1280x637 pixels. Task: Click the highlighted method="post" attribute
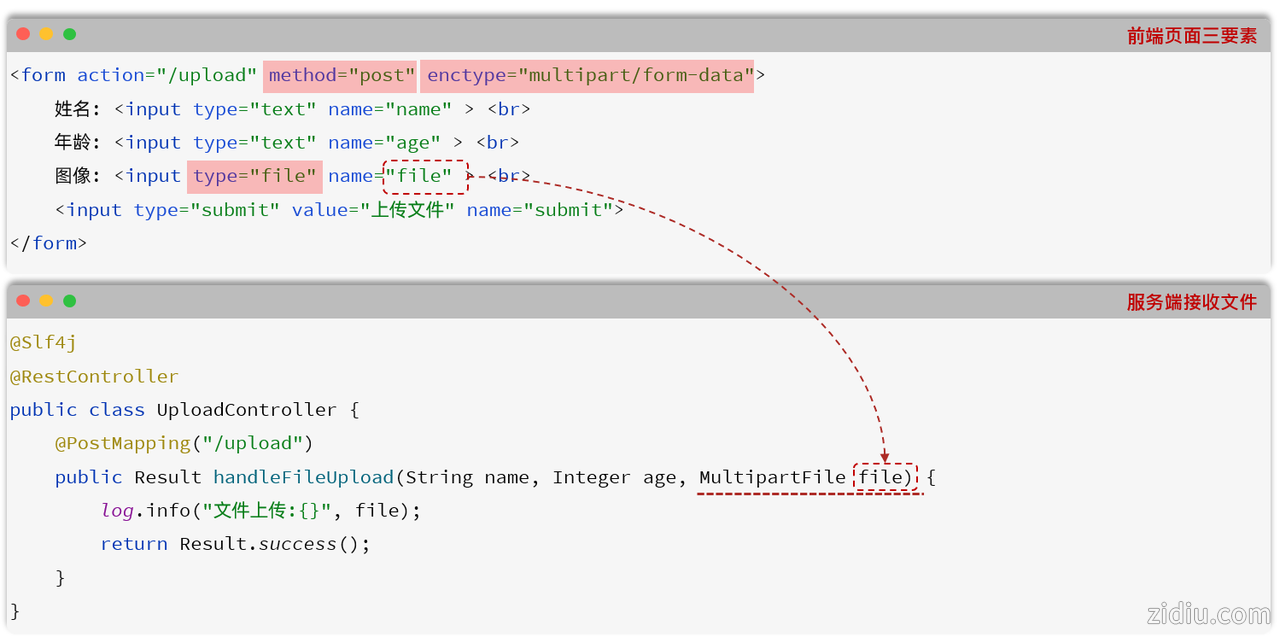341,76
